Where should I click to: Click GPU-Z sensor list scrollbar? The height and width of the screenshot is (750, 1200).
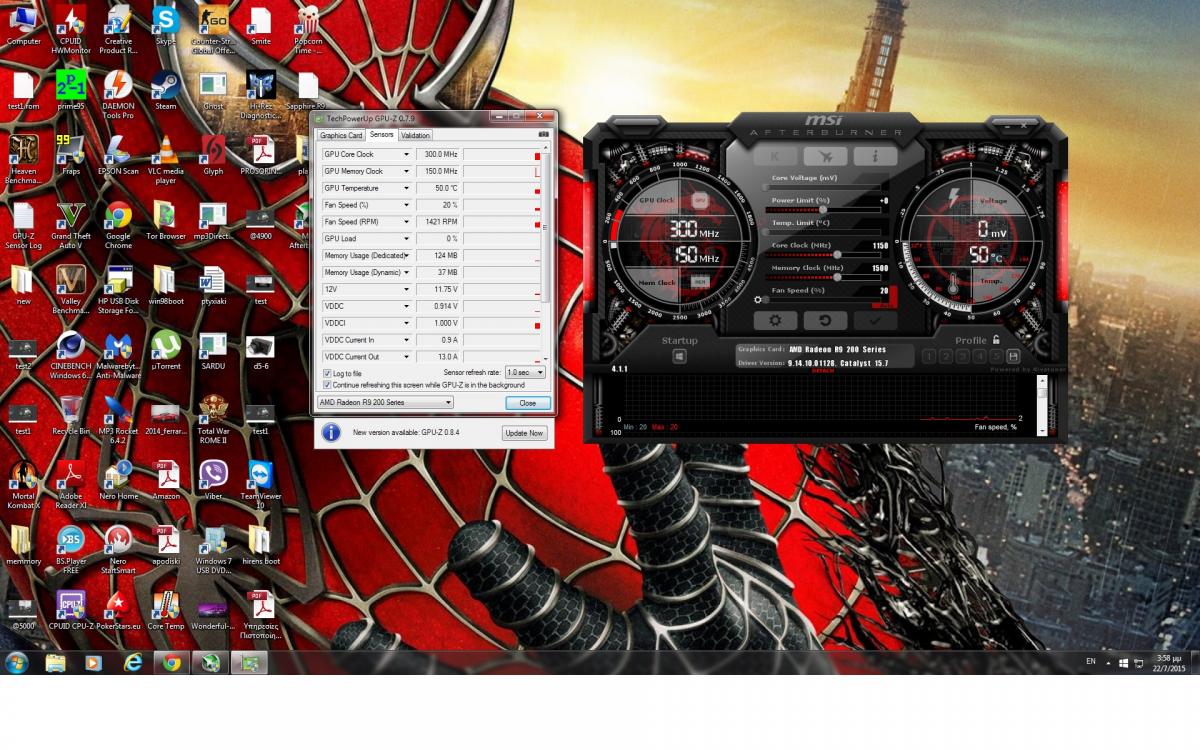[546, 255]
